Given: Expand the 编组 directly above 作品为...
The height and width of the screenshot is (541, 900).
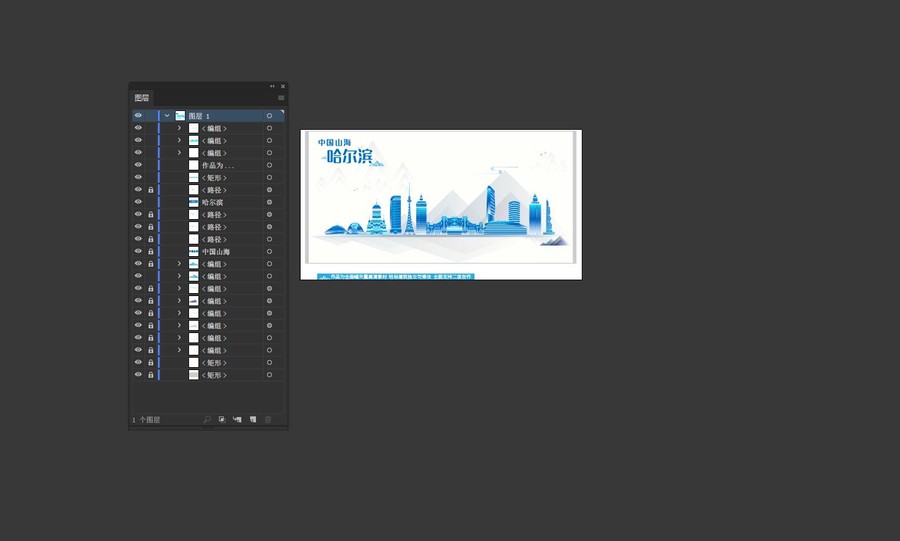Looking at the screenshot, I should [179, 153].
